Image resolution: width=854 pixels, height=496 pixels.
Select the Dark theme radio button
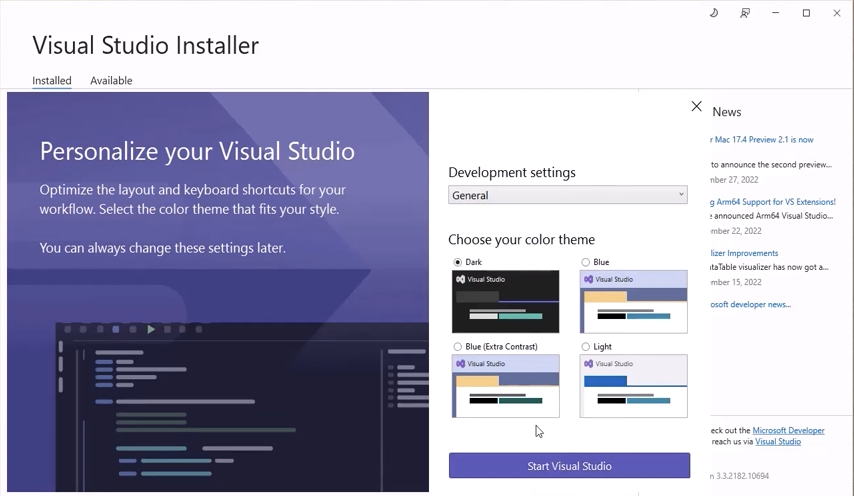[458, 262]
